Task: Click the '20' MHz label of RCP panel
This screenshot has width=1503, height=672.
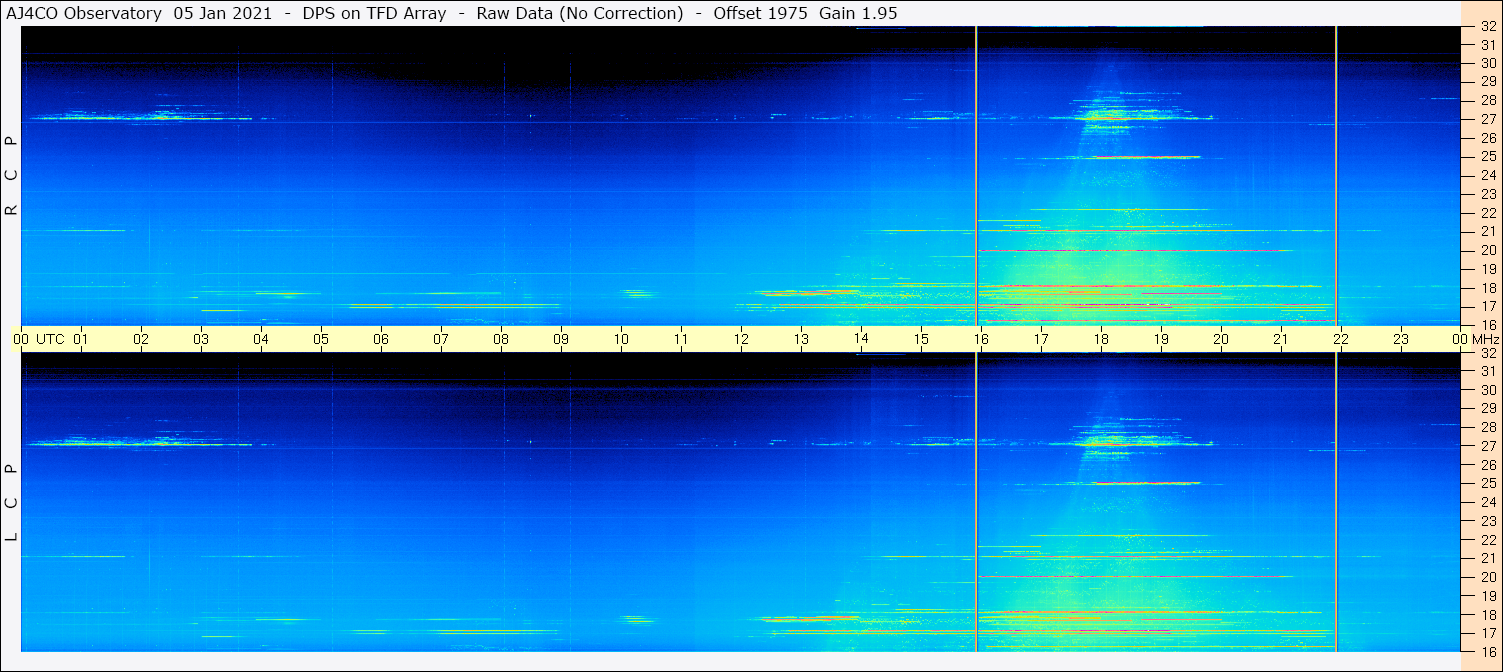Action: [1488, 250]
